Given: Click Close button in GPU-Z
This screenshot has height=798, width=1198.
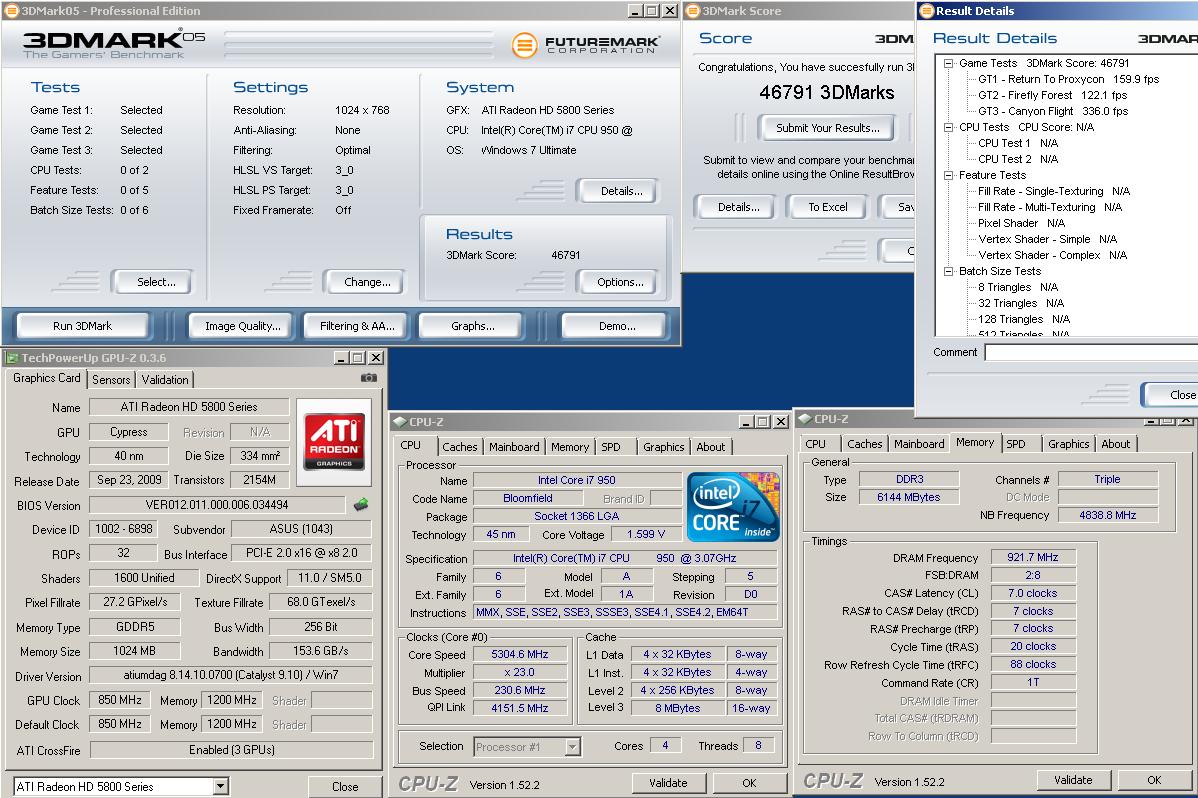Looking at the screenshot, I should 345,786.
